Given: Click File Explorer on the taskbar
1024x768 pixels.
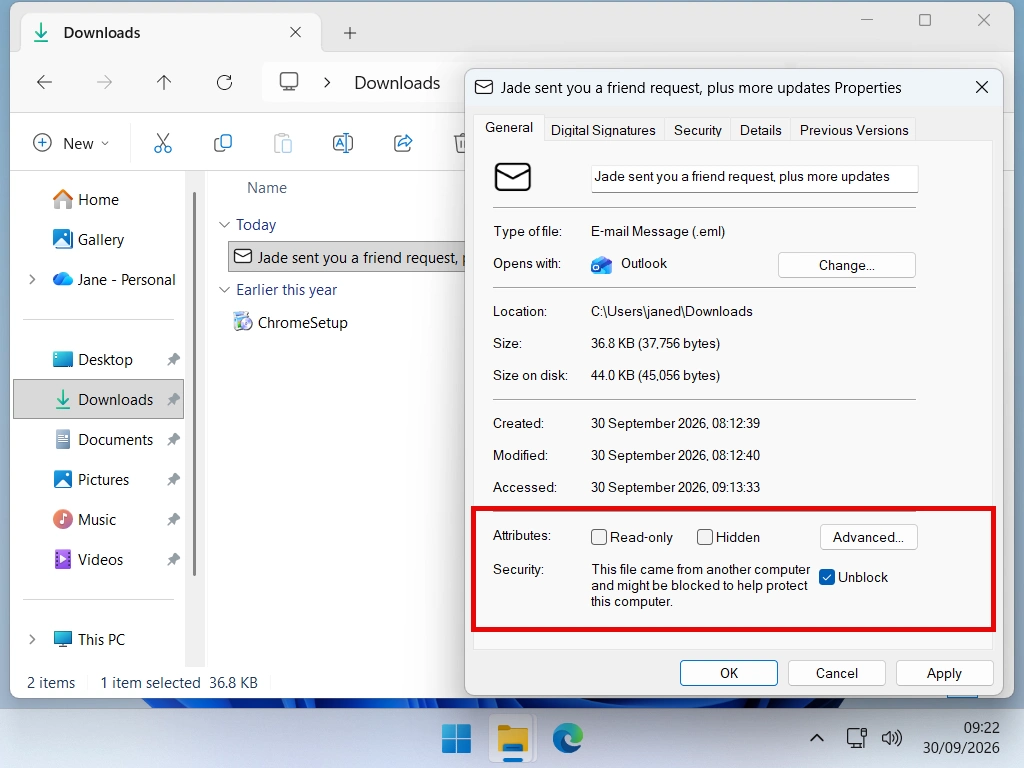Looking at the screenshot, I should [x=513, y=739].
